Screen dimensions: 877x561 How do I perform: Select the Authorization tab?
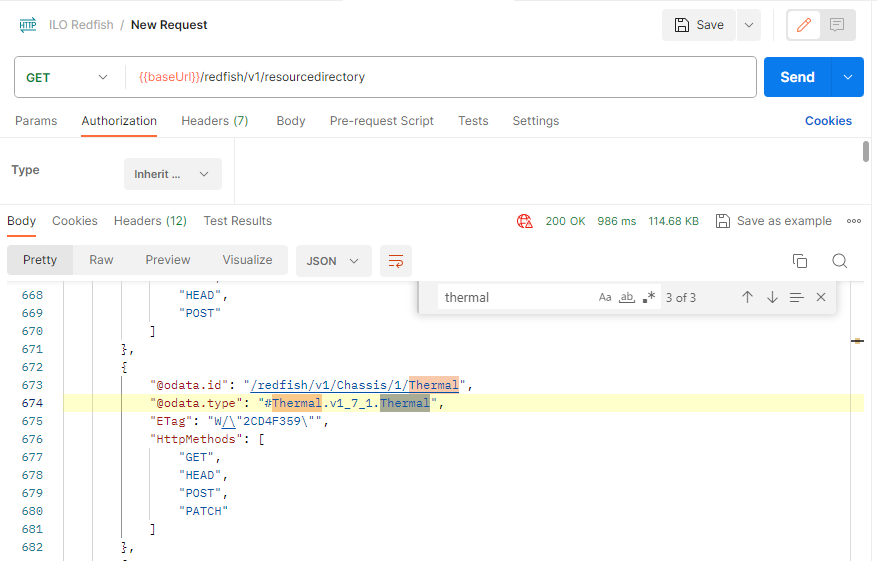pos(119,121)
